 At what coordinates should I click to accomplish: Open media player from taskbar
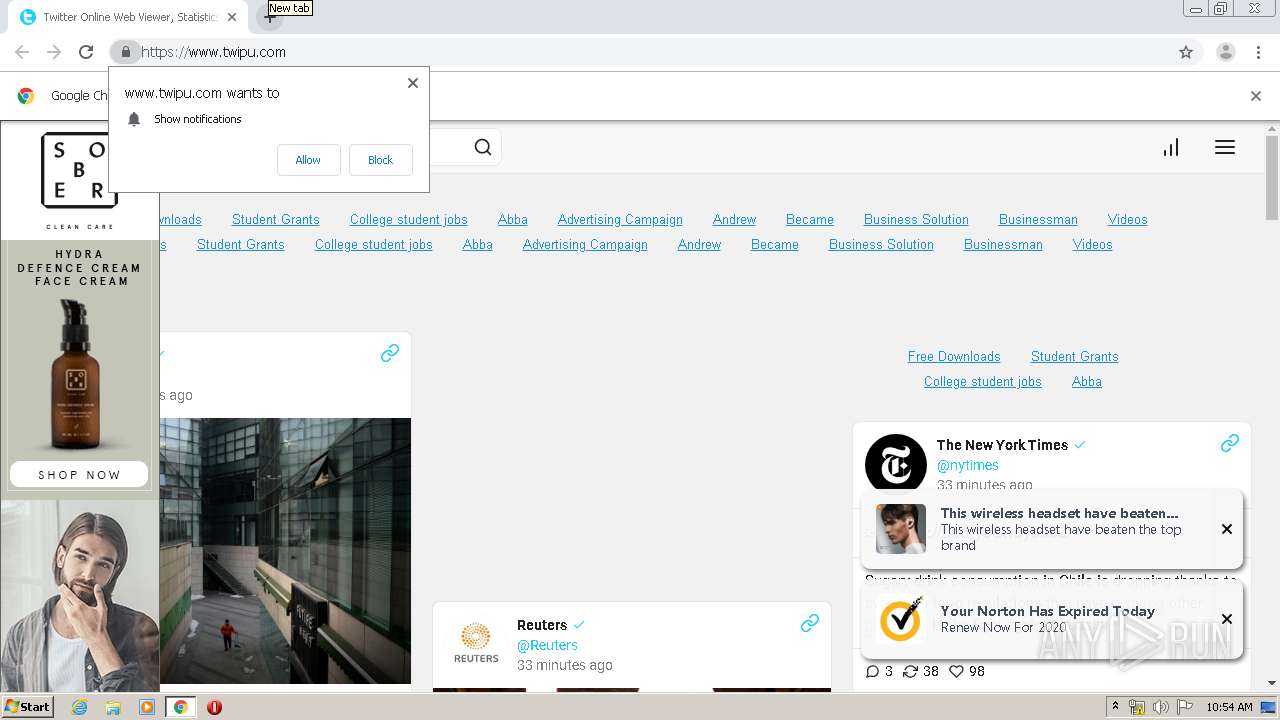[147, 707]
